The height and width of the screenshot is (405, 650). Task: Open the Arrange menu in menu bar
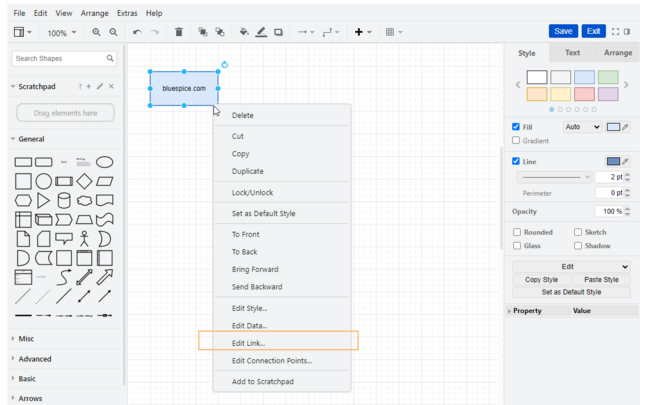(x=95, y=13)
